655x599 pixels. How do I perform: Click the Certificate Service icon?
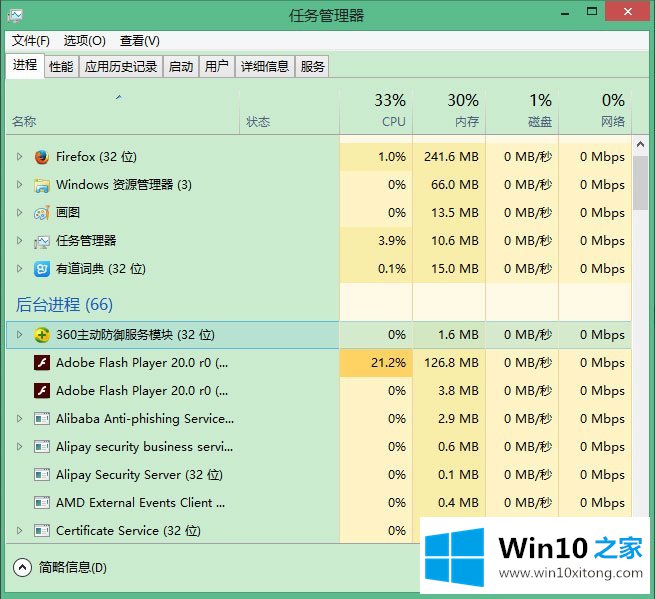42,530
